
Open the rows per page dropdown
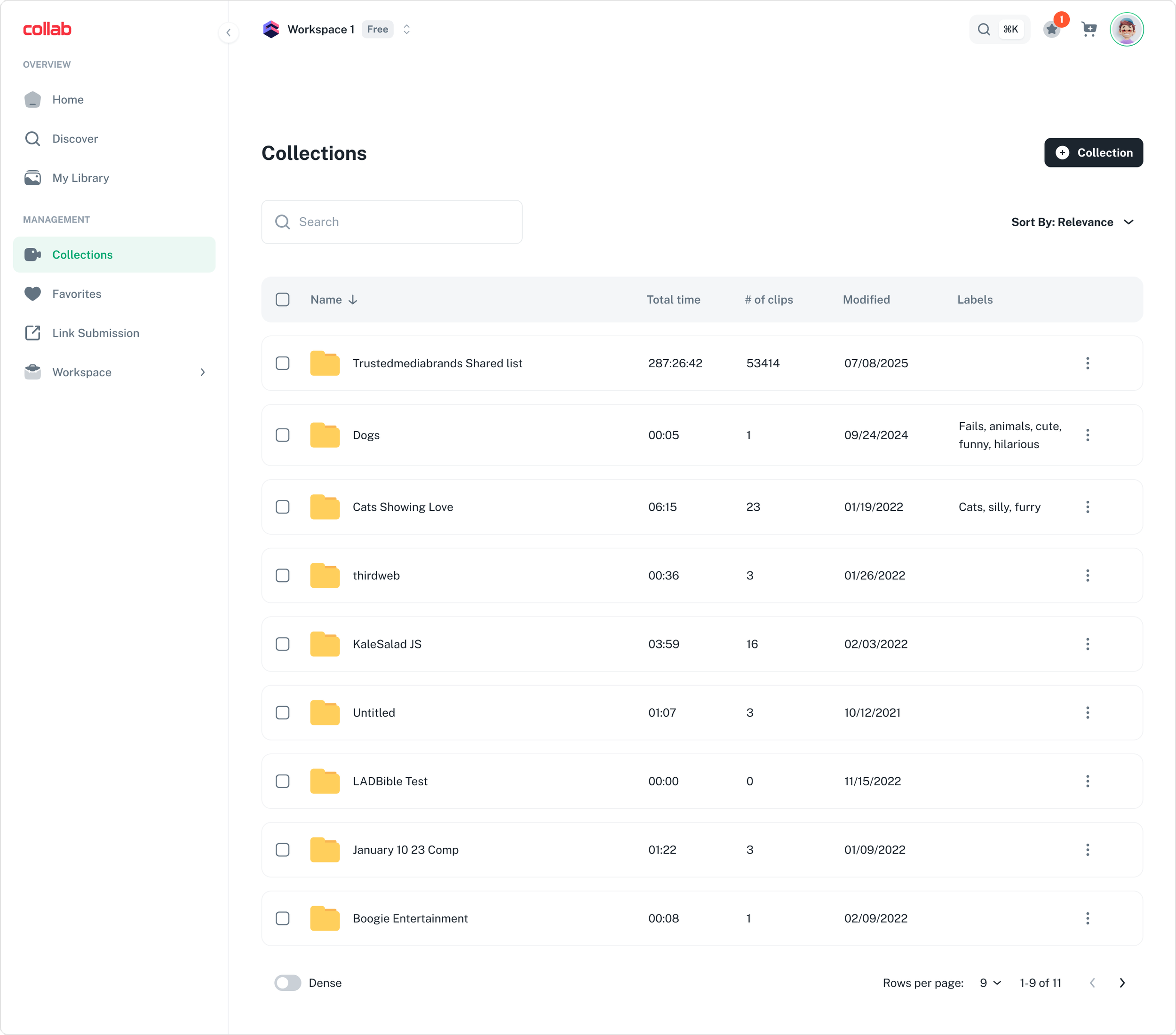pos(990,983)
